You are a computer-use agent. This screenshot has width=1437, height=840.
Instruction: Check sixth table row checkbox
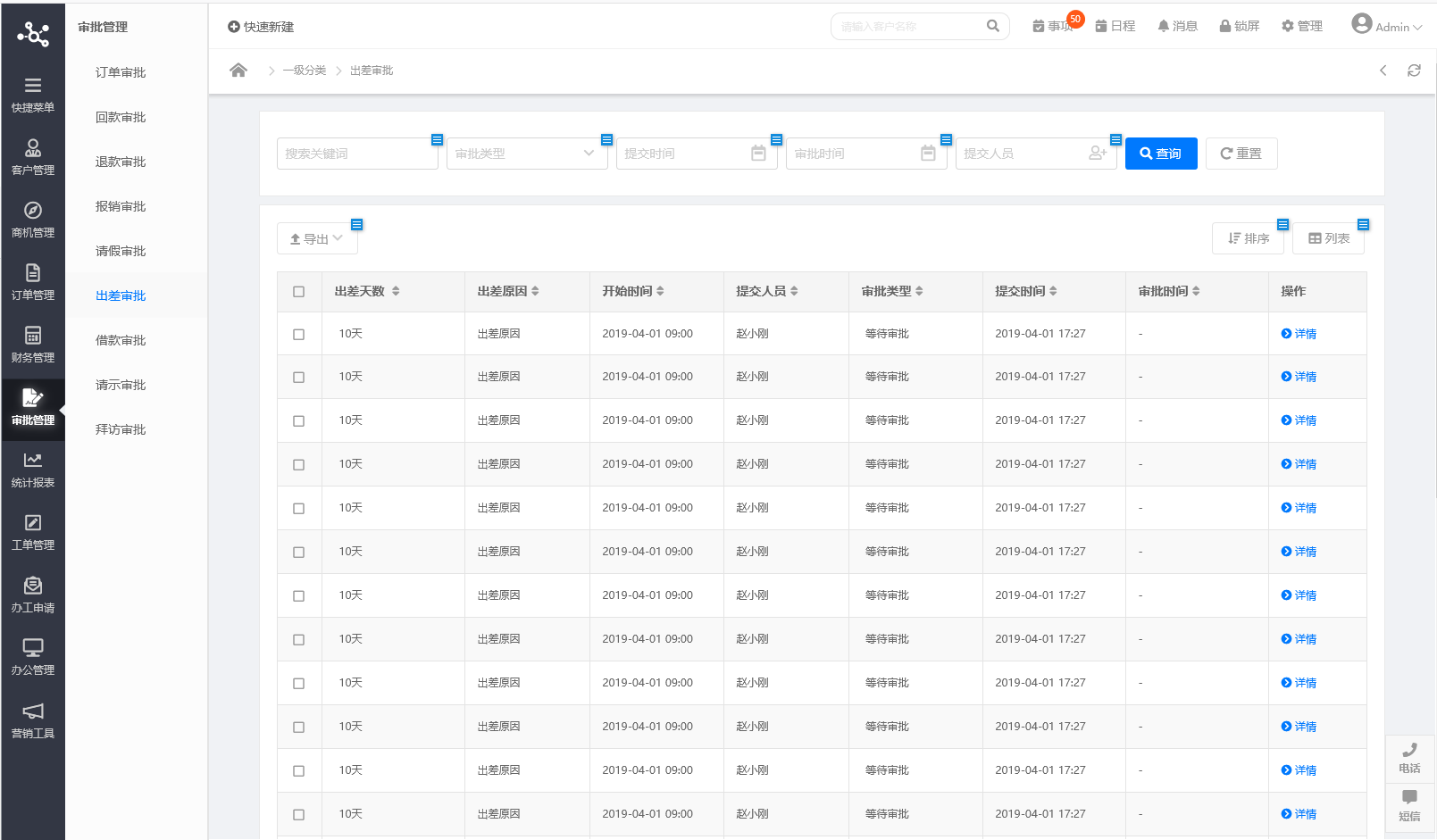click(298, 552)
